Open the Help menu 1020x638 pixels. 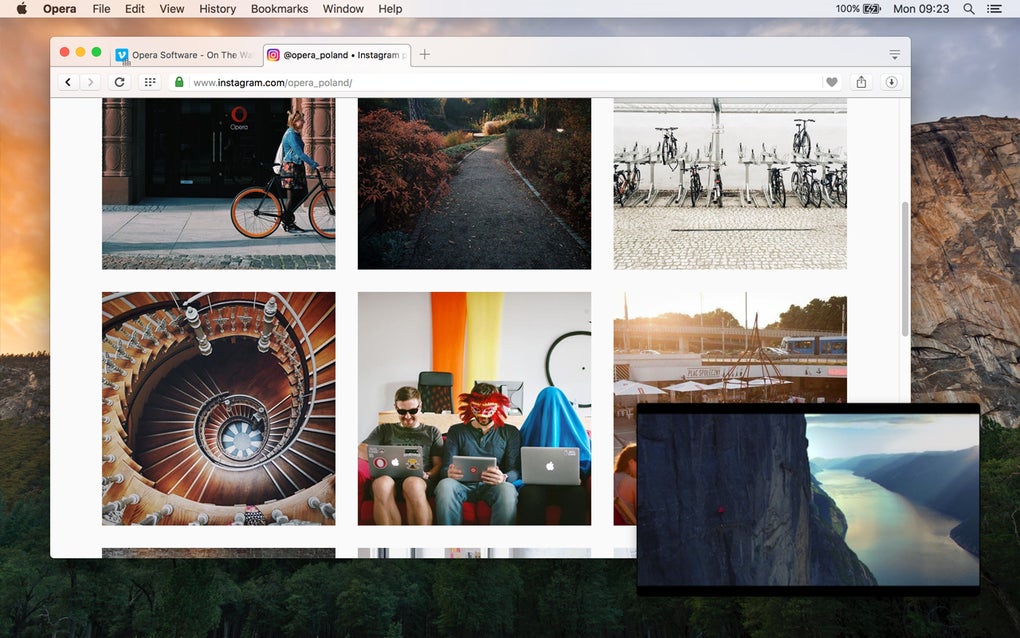coord(390,8)
